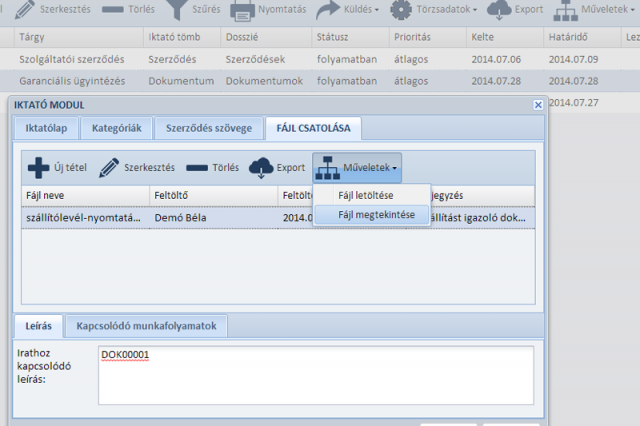Open the Szerződés szövege tab
The image size is (640, 426).
tap(209, 128)
